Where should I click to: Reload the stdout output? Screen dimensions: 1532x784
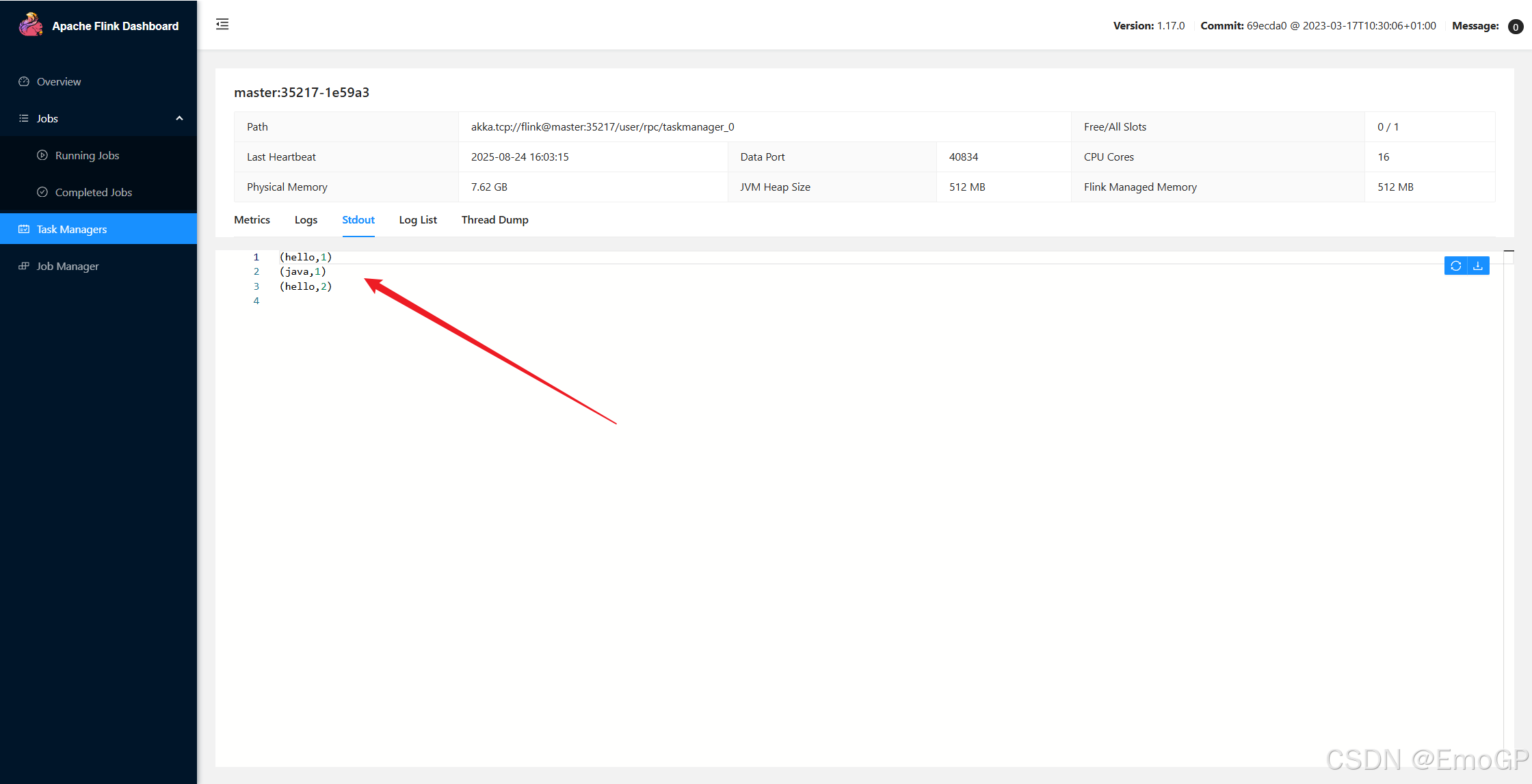point(1456,266)
